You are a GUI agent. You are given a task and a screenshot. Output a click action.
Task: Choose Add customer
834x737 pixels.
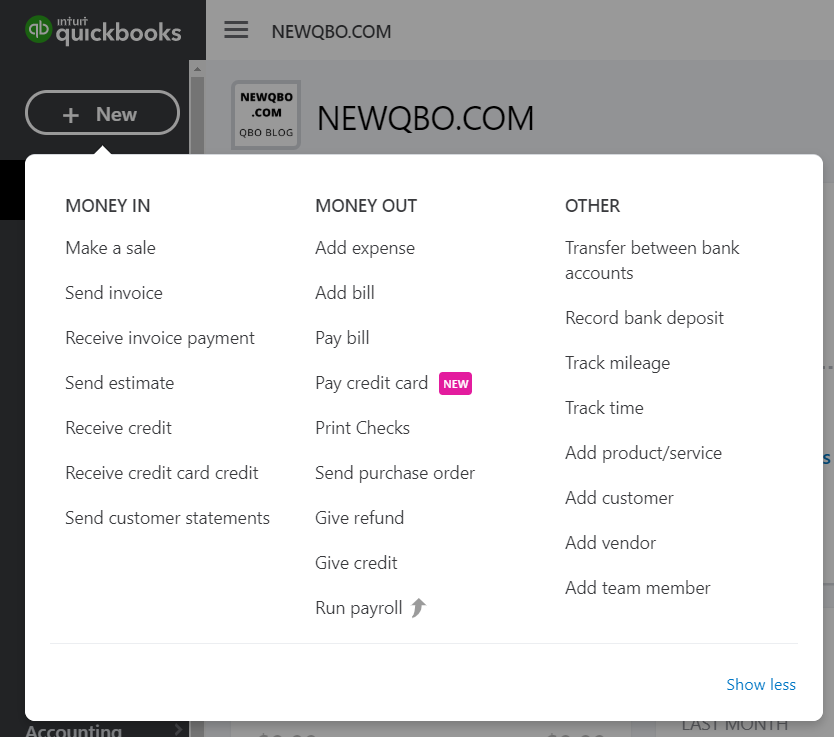(619, 498)
